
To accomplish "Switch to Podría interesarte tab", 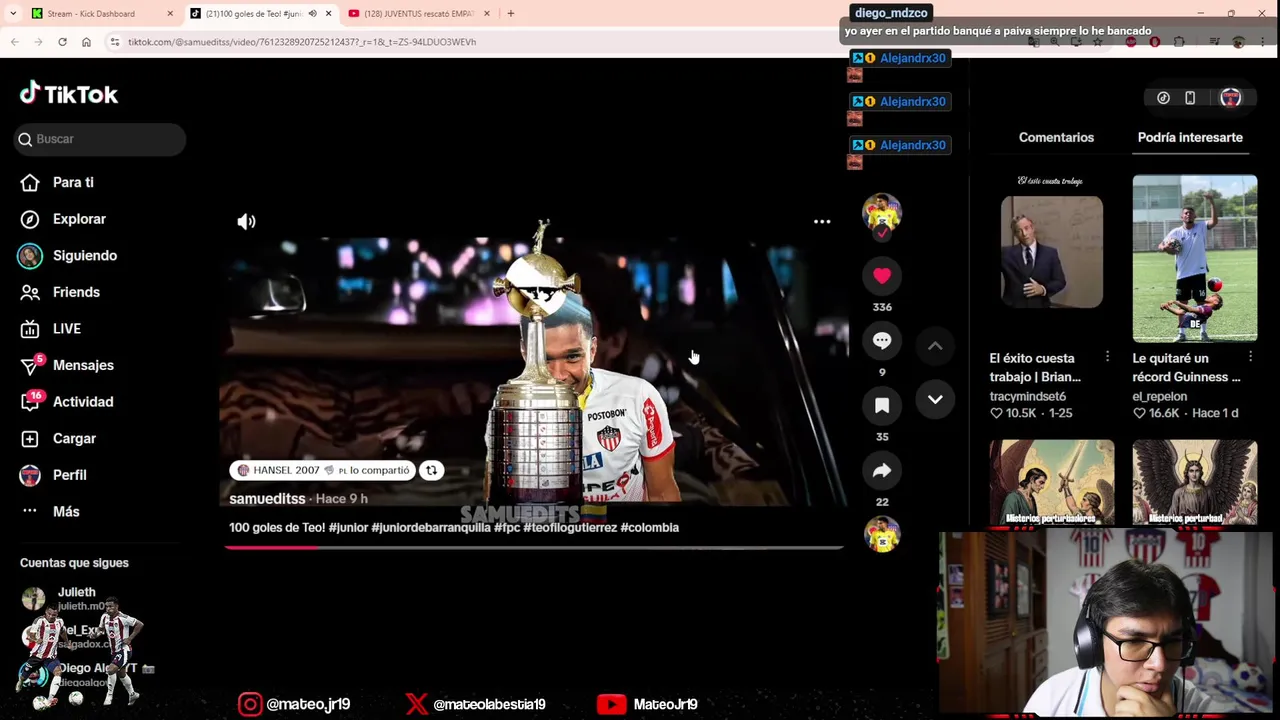I will (1190, 137).
